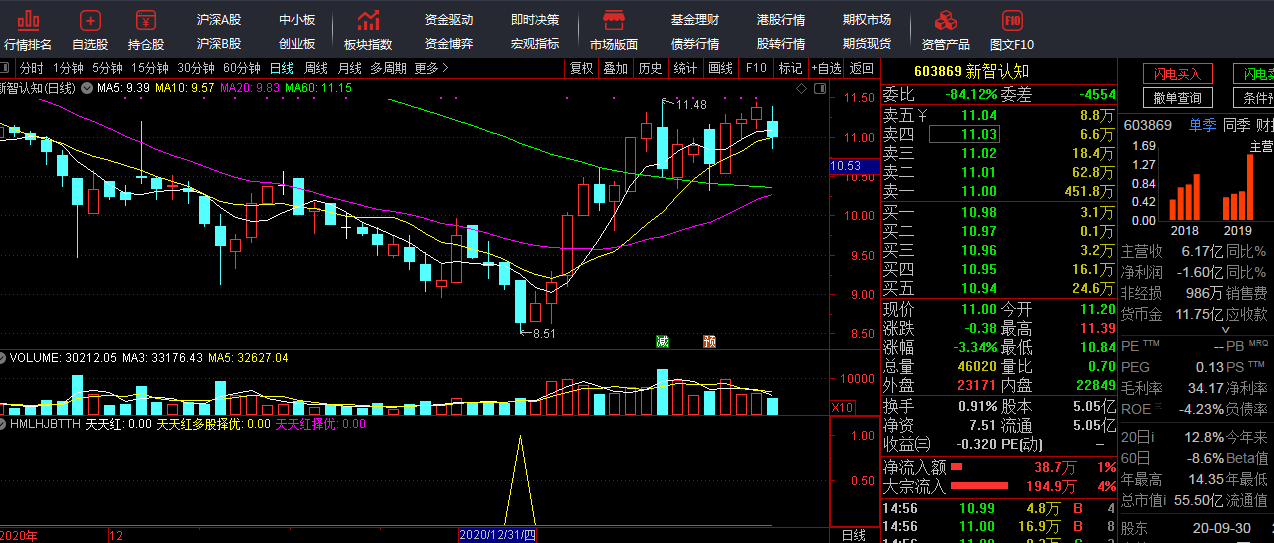Viewport: 1274px width, 543px height.
Task: Click the 卖四 price field 11.03
Action: tap(965, 134)
